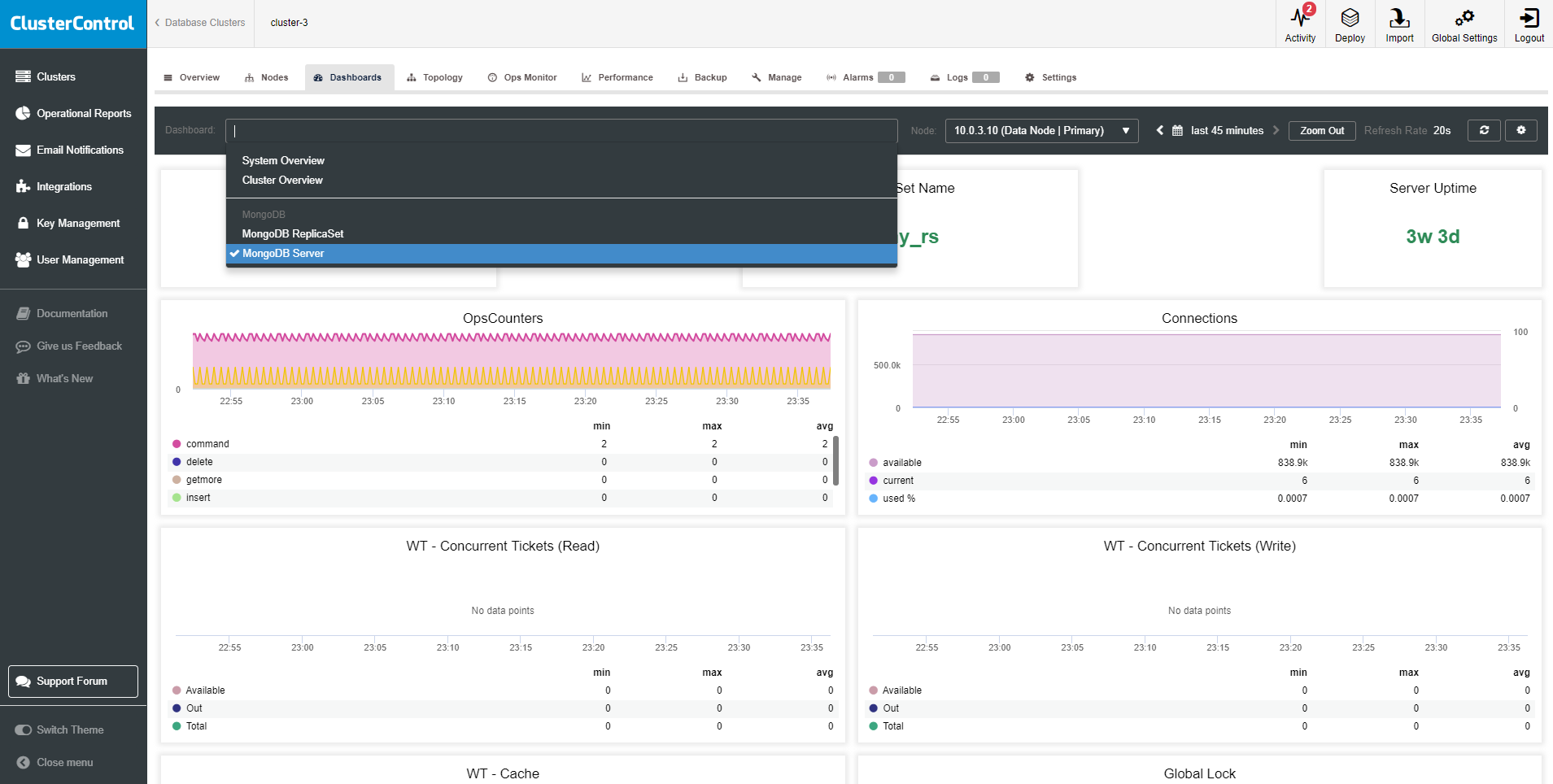Click the Close menu icon
1553x784 pixels.
23,762
